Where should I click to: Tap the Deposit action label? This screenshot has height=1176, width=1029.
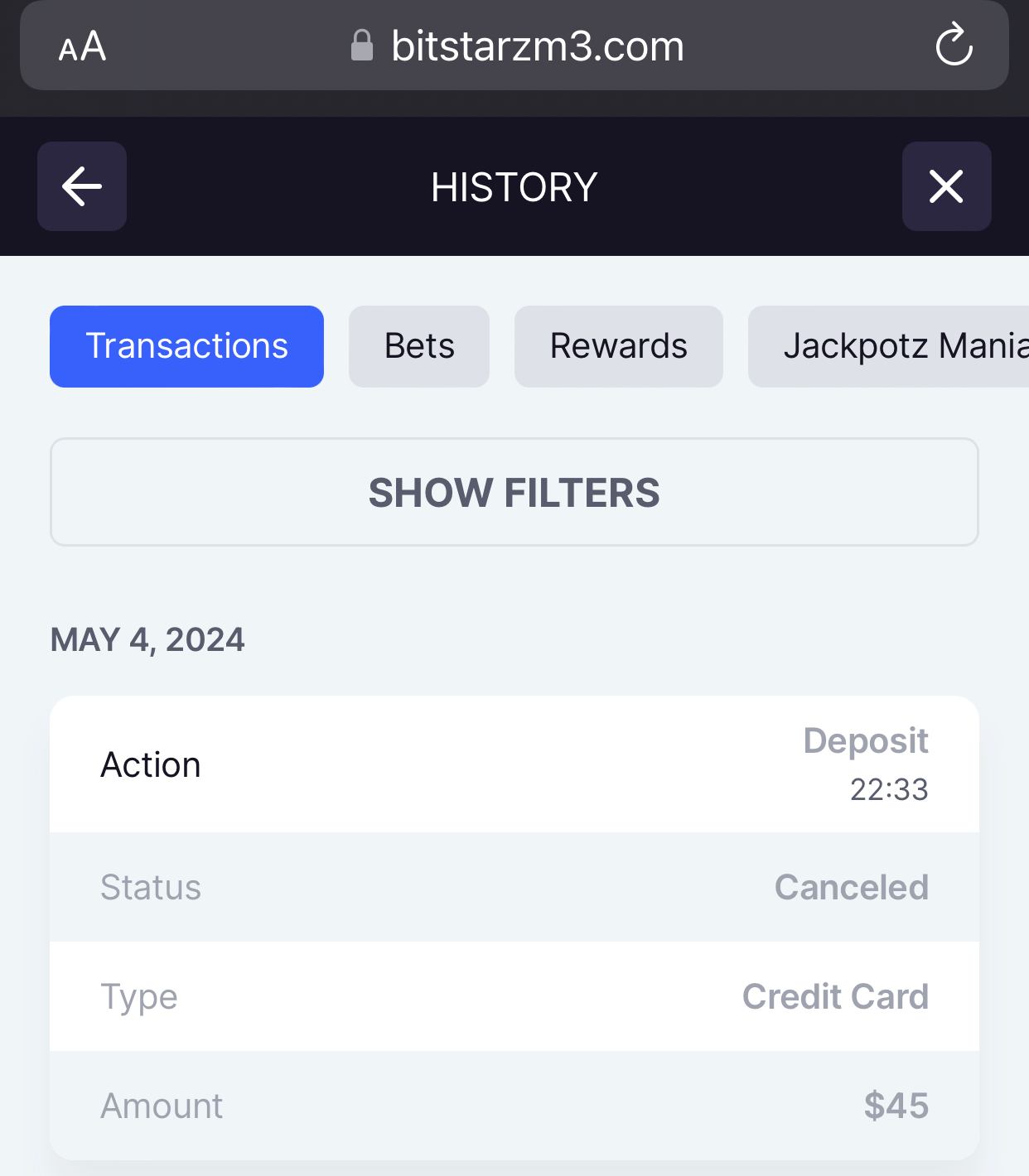[x=865, y=740]
